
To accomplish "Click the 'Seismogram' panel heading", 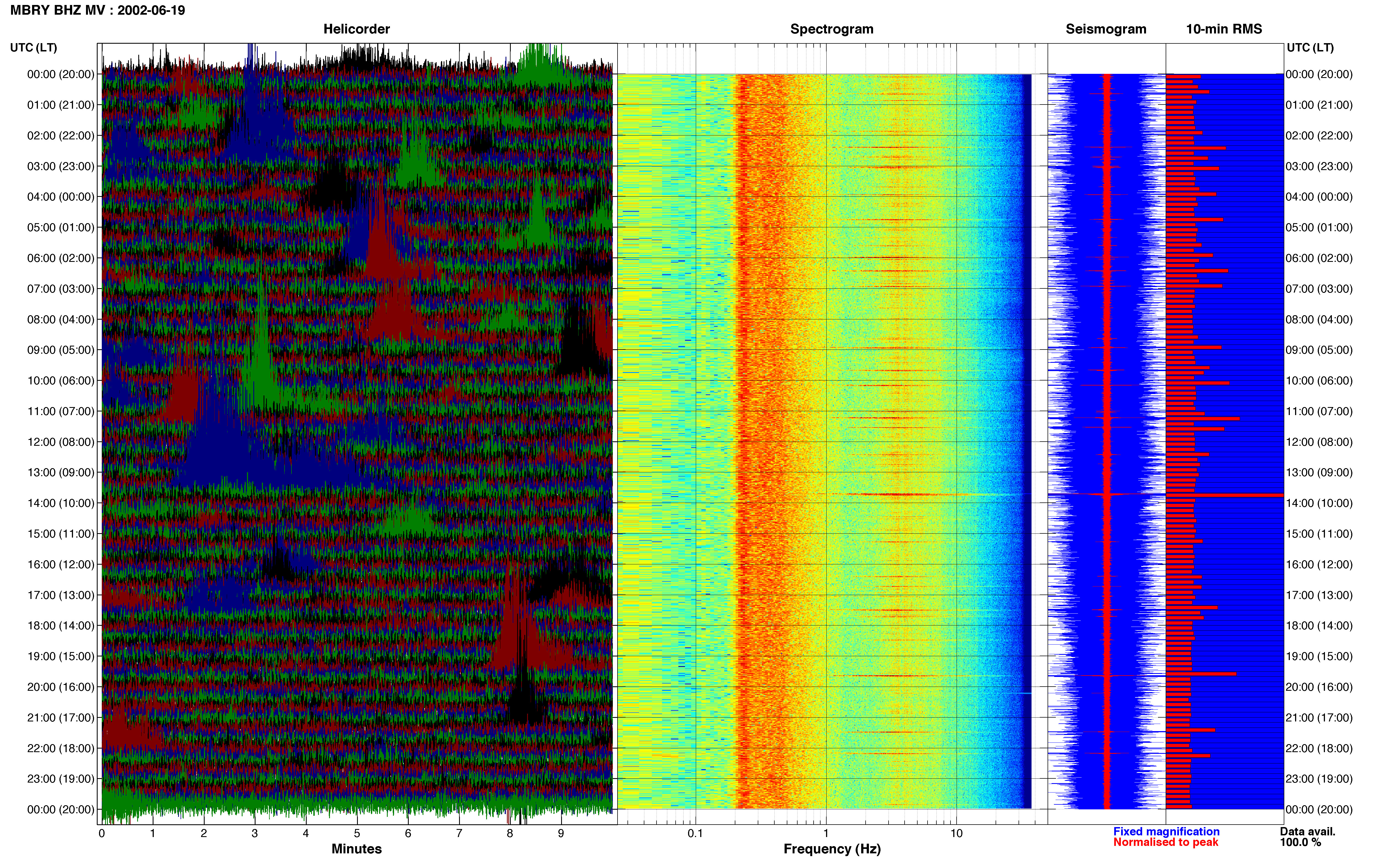I will [x=1106, y=29].
